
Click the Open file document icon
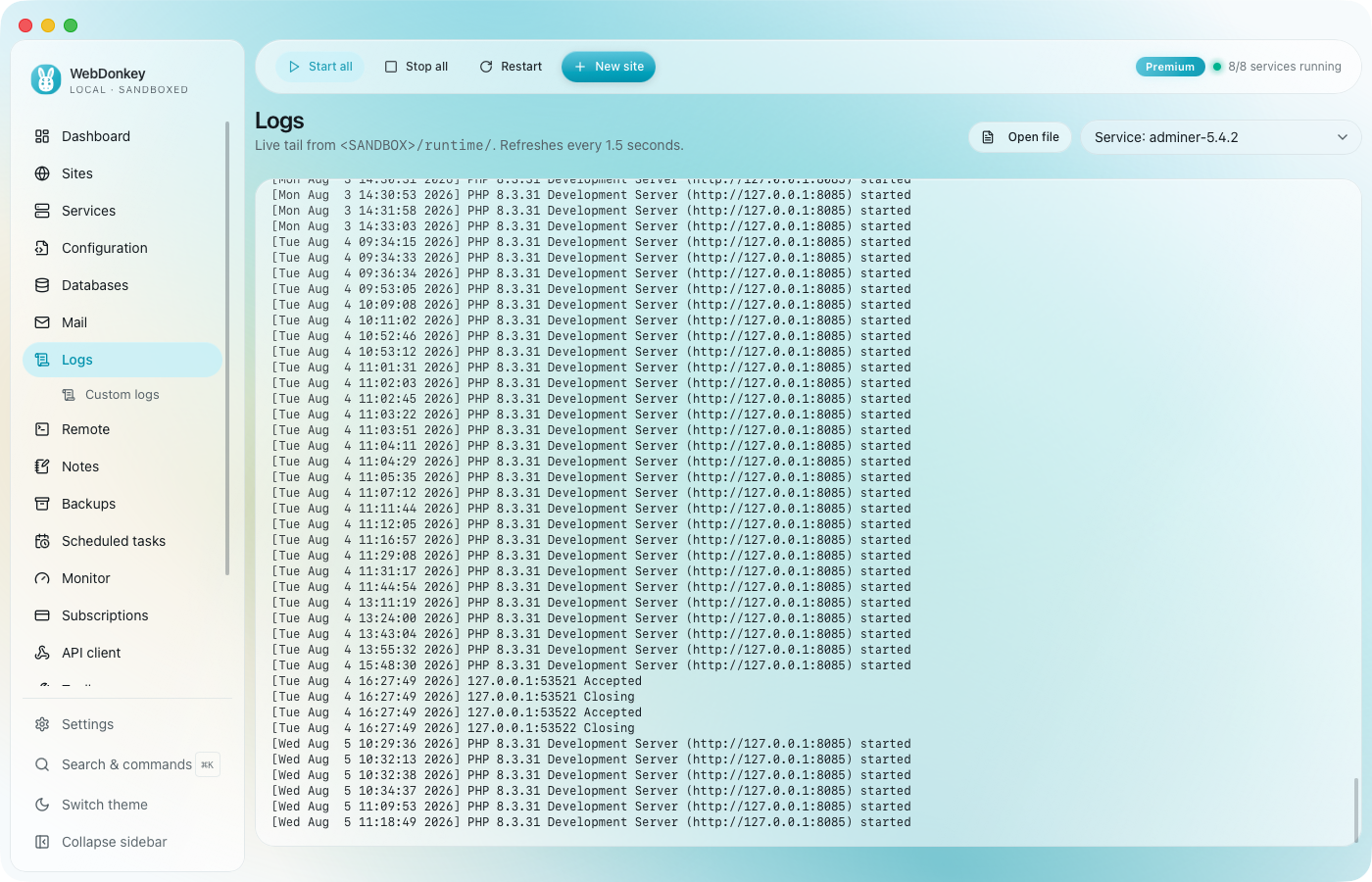(x=988, y=137)
